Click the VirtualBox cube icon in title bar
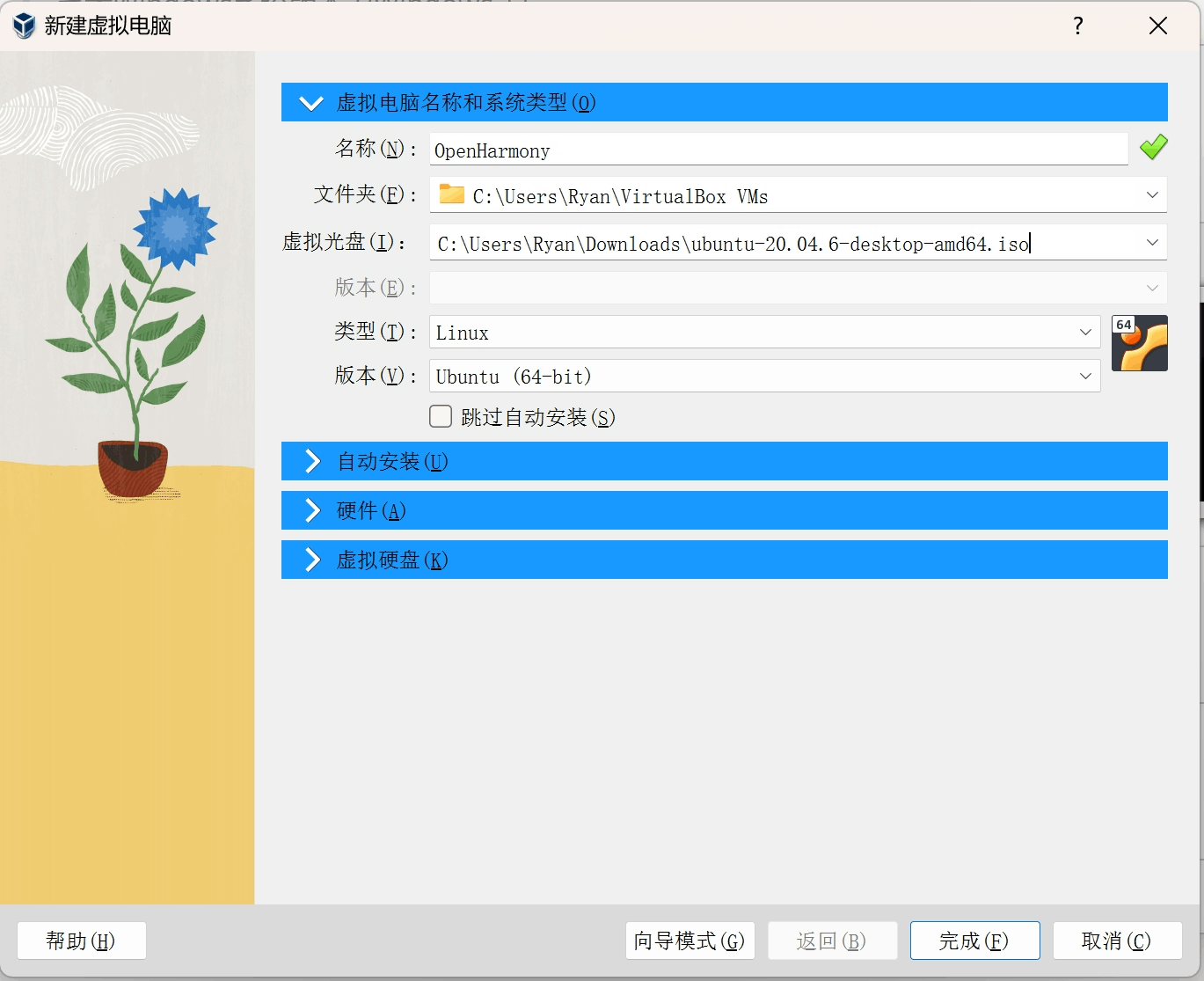The height and width of the screenshot is (981, 1204). (25, 26)
